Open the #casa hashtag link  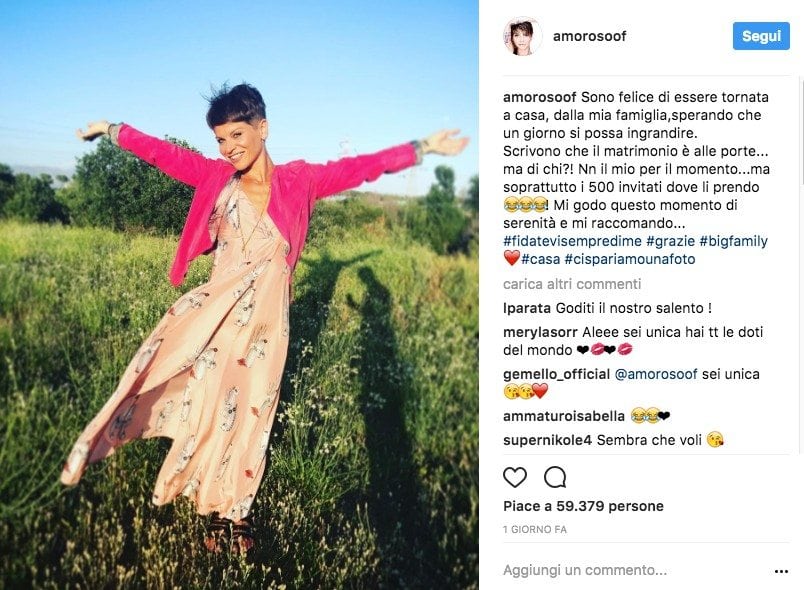[x=540, y=259]
